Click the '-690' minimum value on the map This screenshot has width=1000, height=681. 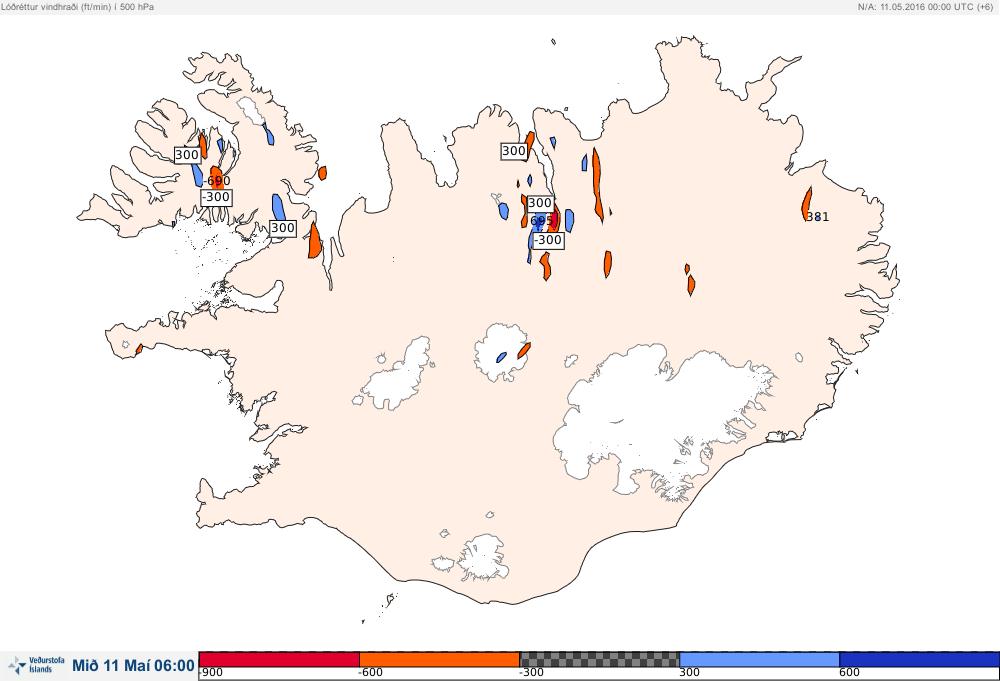point(217,181)
